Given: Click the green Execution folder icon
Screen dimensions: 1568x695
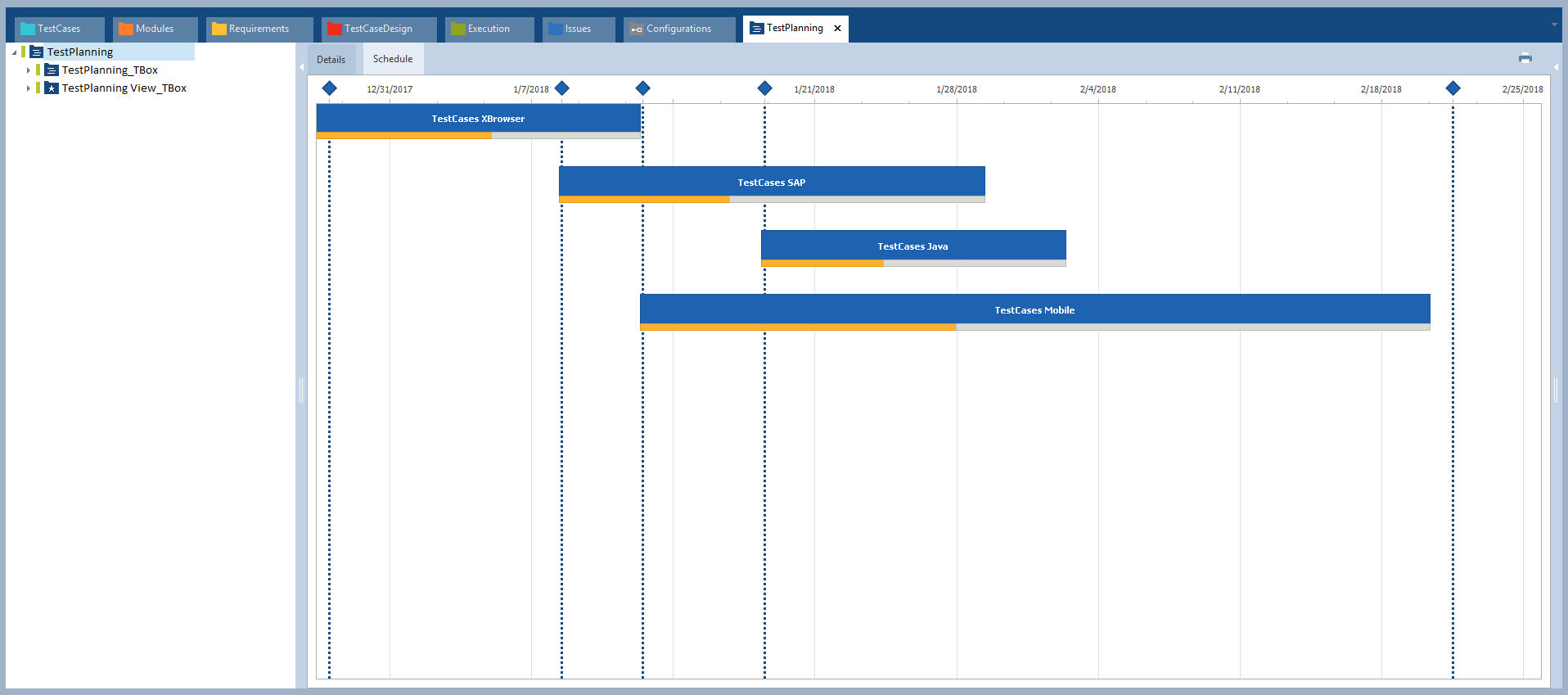Looking at the screenshot, I should point(458,29).
